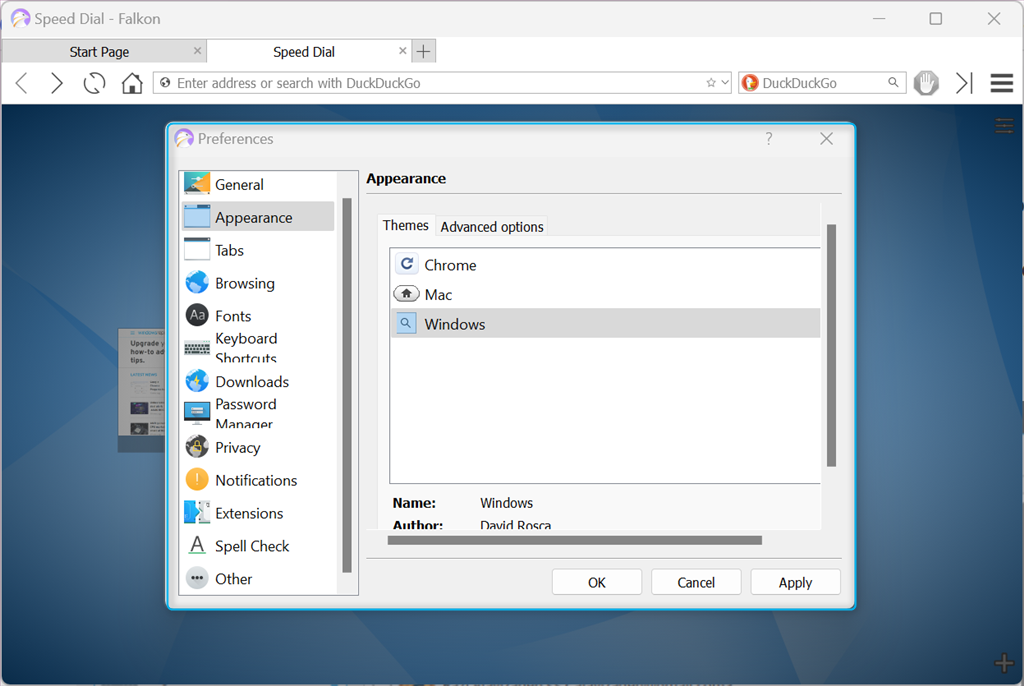Open the Speed Dial settings icon
Screen dimensions: 1024x686
pos(1004,125)
